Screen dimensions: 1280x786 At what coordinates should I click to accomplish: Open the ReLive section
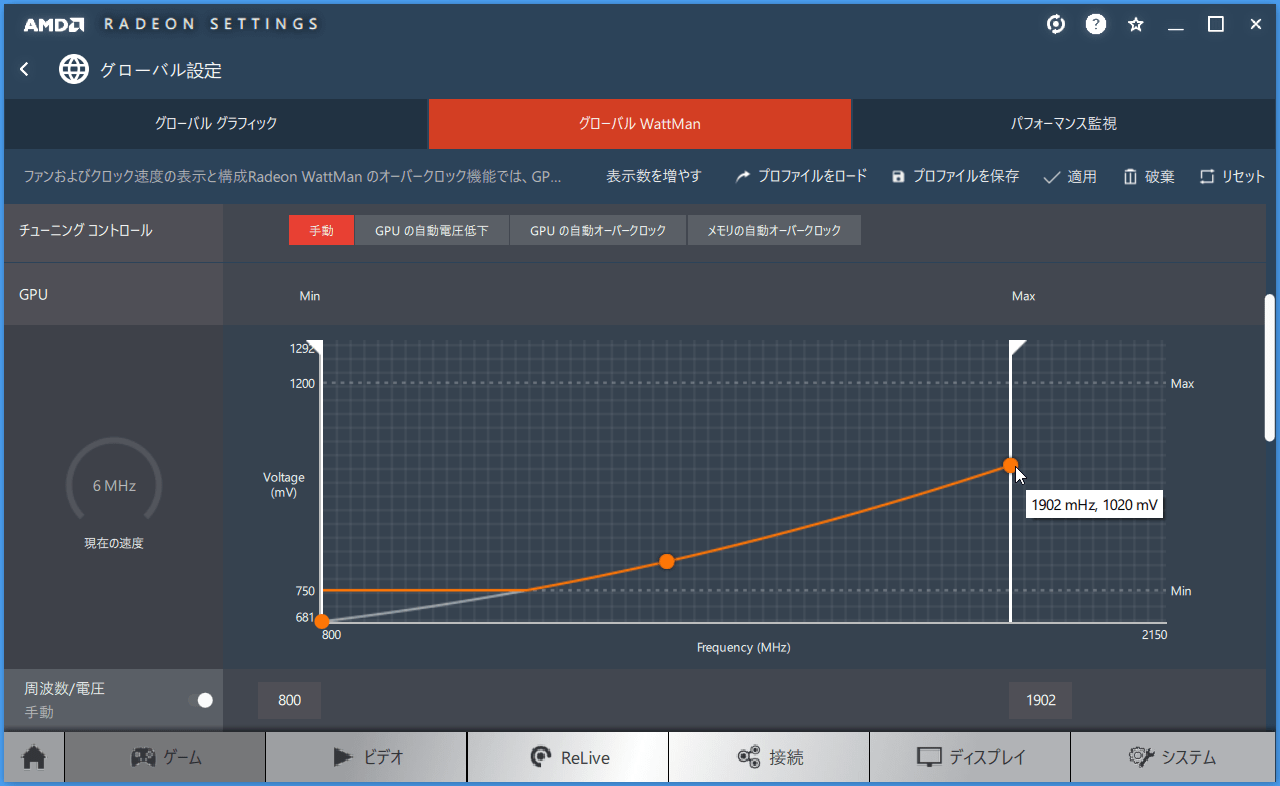click(568, 757)
